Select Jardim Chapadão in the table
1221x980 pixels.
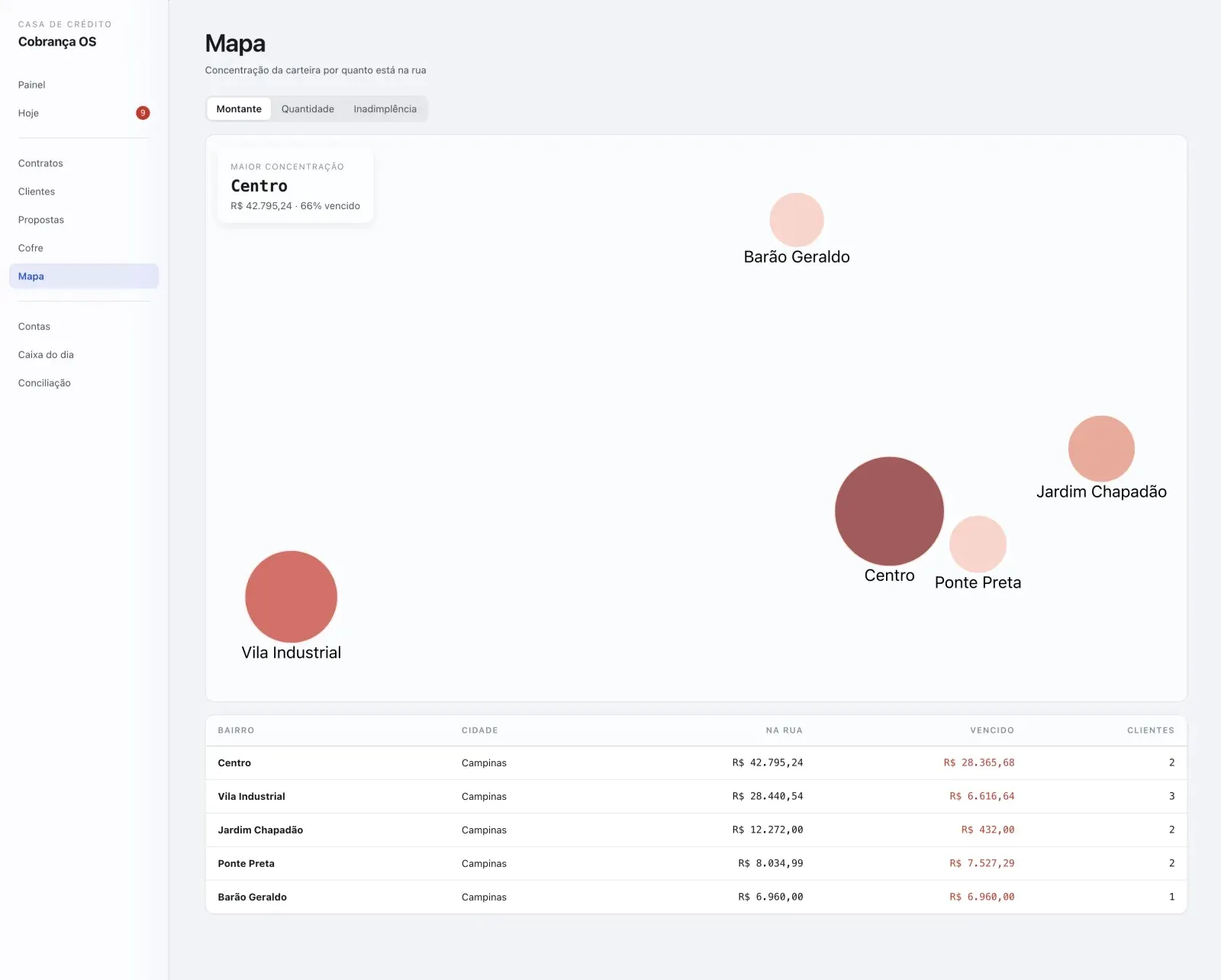point(260,830)
